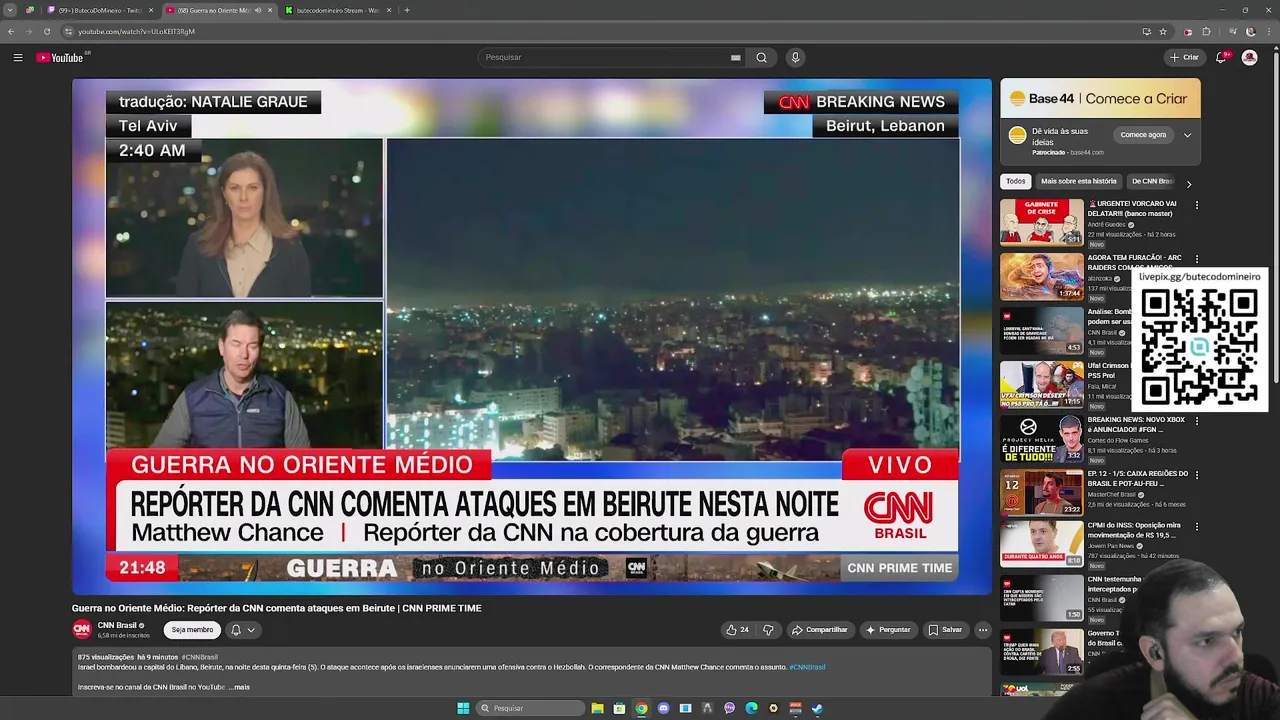Open the Chrome three-dot menu
Image resolution: width=1280 pixels, height=720 pixels.
[1269, 31]
